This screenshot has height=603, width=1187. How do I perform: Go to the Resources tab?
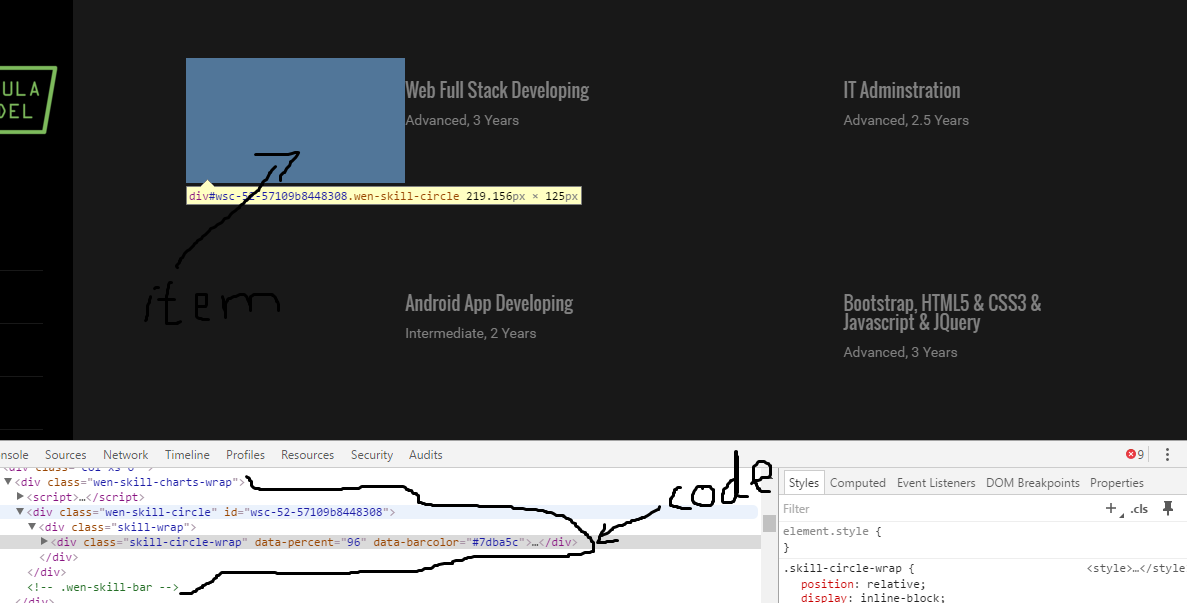coord(307,455)
